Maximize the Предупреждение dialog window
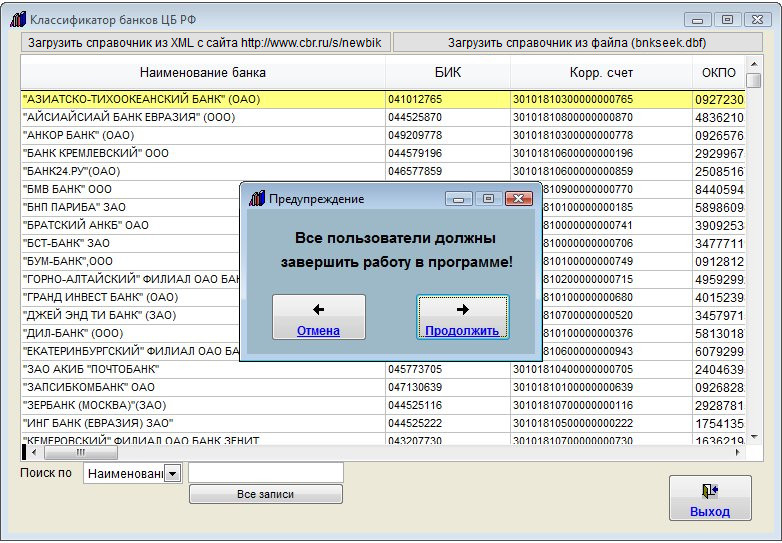Screen dimensions: 782x543 tap(488, 199)
